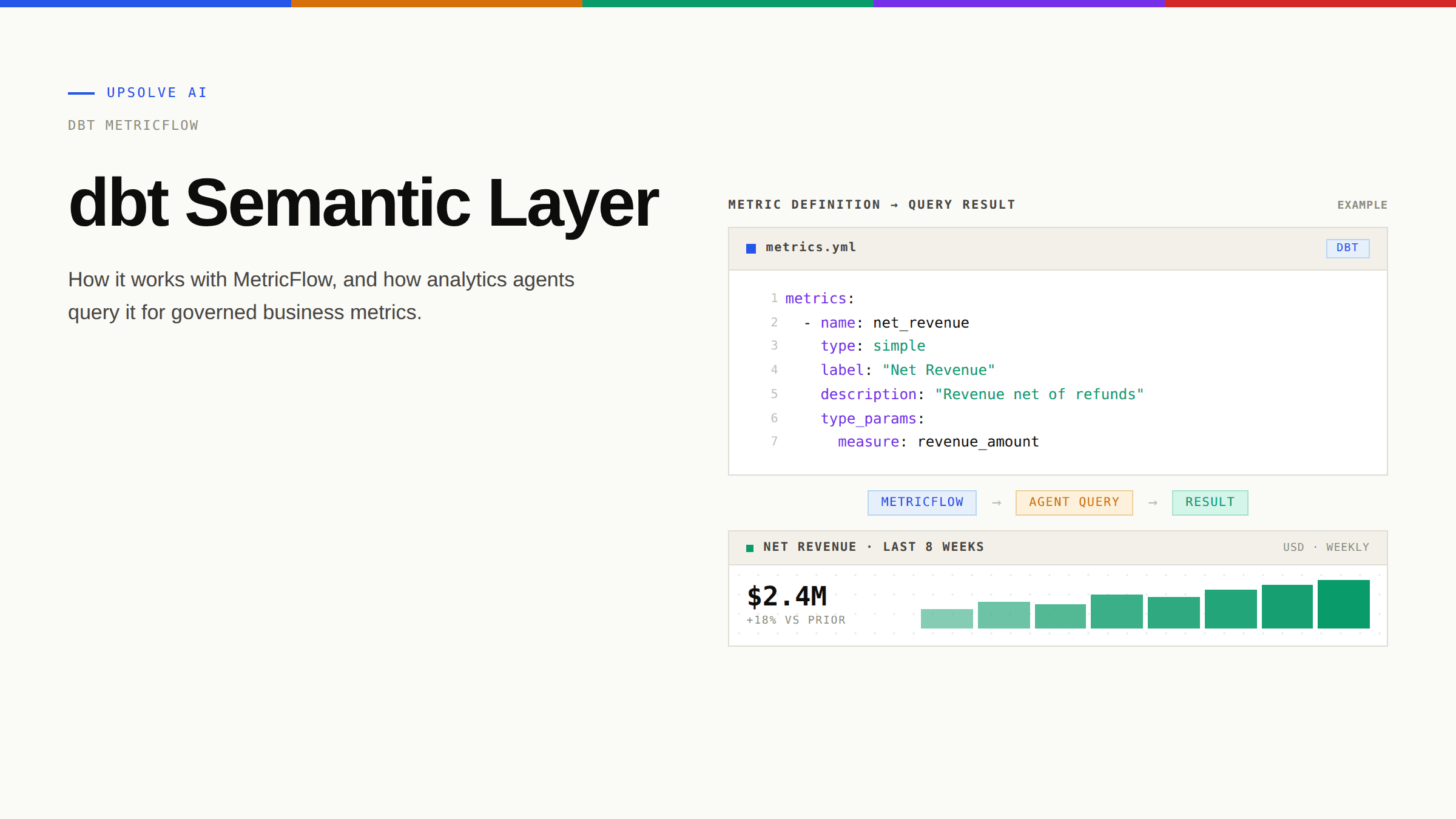Click code line 'metrics:'
Viewport: 1456px width, 819px height.
[x=820, y=298]
